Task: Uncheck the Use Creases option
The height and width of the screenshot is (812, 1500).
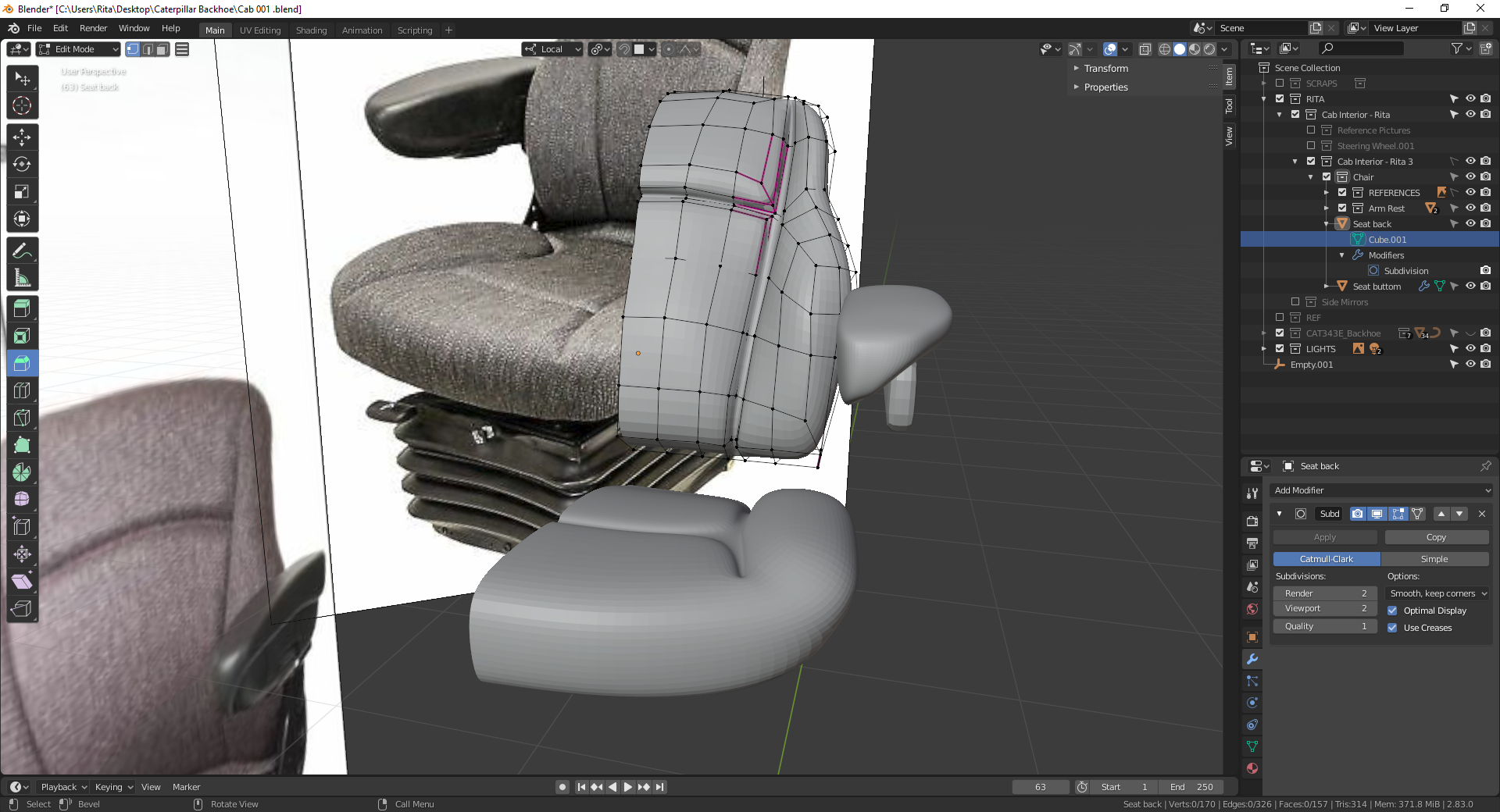Action: 1392,628
